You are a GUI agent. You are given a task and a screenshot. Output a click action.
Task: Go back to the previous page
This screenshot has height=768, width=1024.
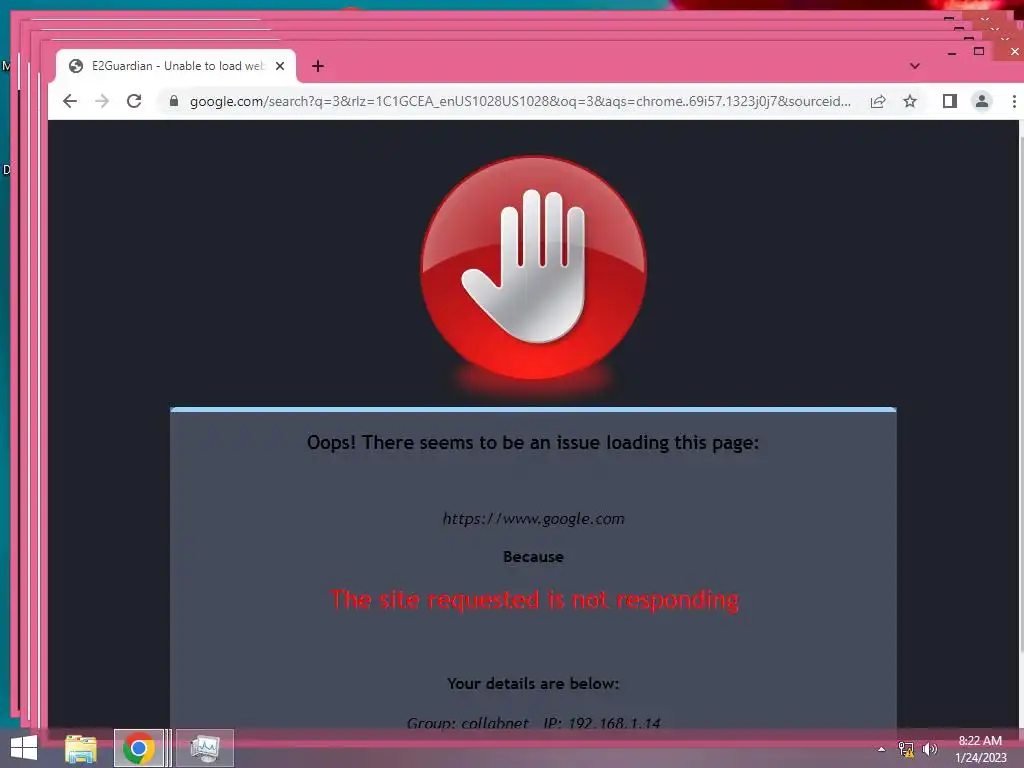click(x=70, y=101)
